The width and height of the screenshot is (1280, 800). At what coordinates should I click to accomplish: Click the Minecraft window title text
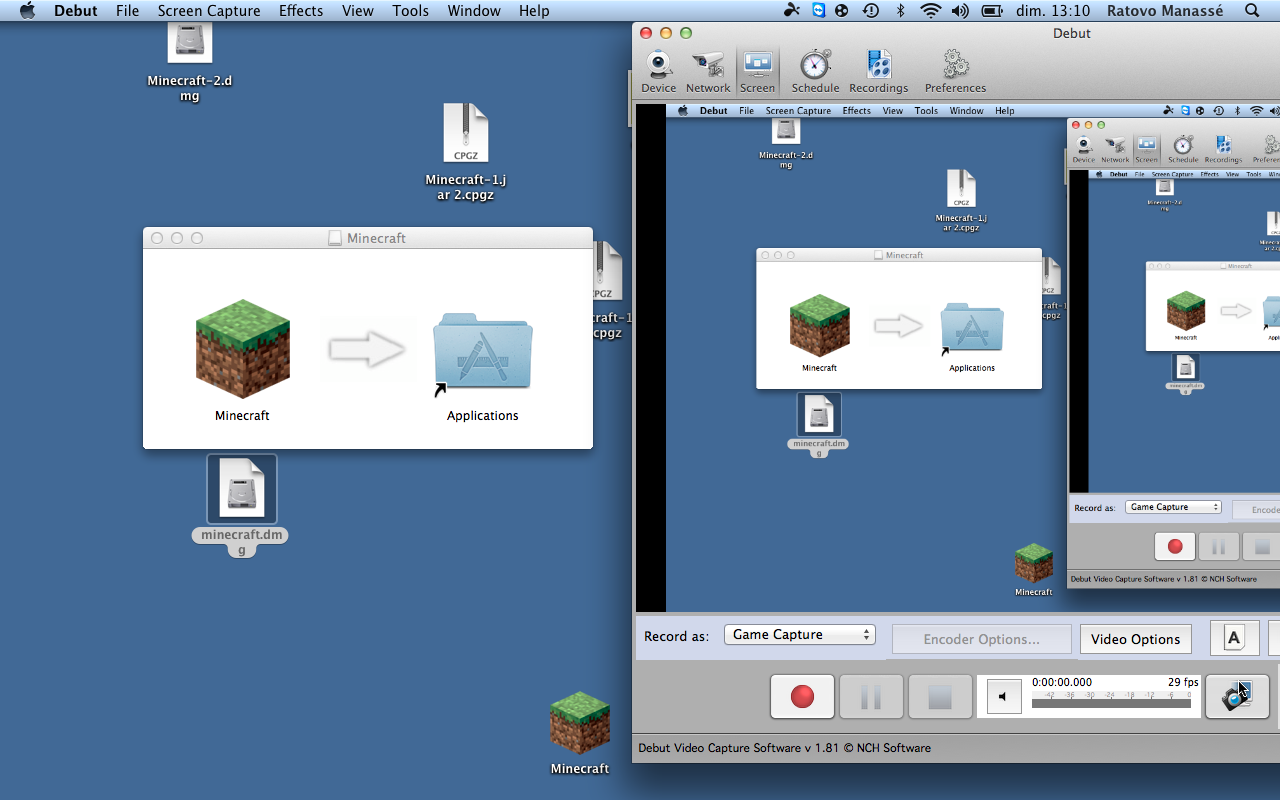tap(377, 239)
